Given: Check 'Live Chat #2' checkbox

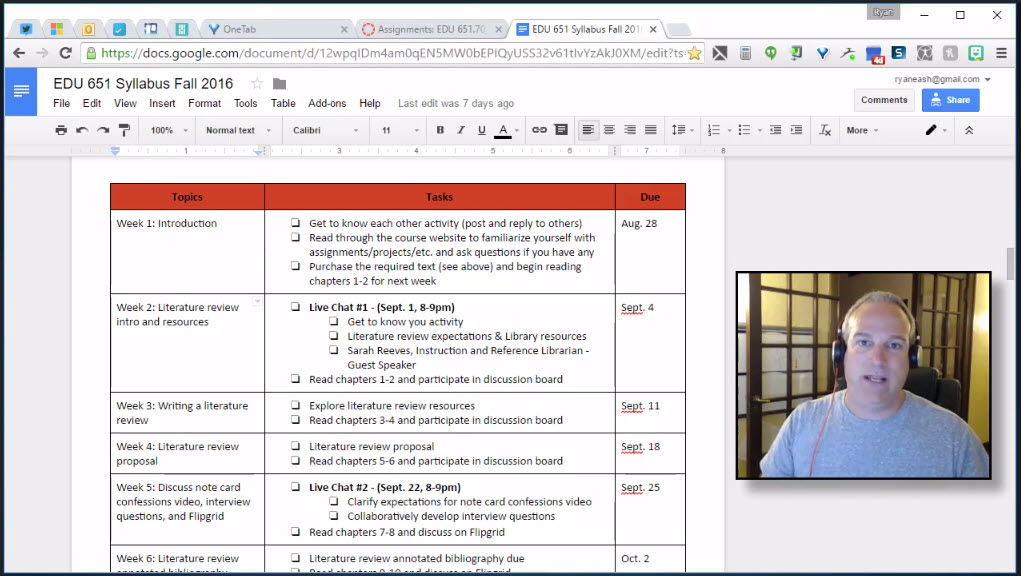Looking at the screenshot, I should click(296, 487).
